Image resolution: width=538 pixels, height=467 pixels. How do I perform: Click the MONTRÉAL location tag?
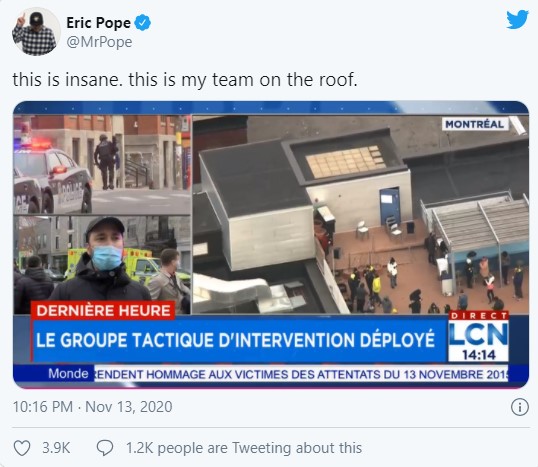475,124
